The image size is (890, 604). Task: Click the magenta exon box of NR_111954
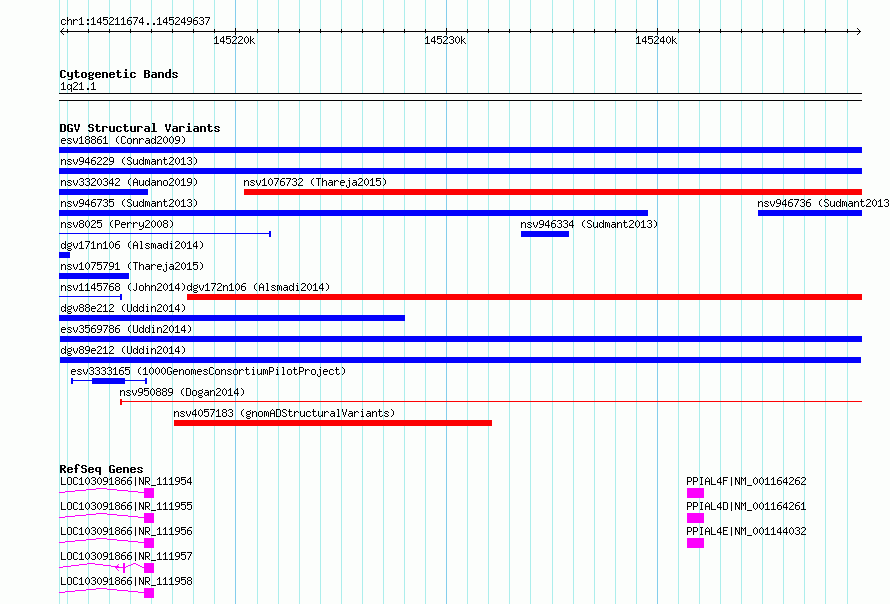[149, 493]
